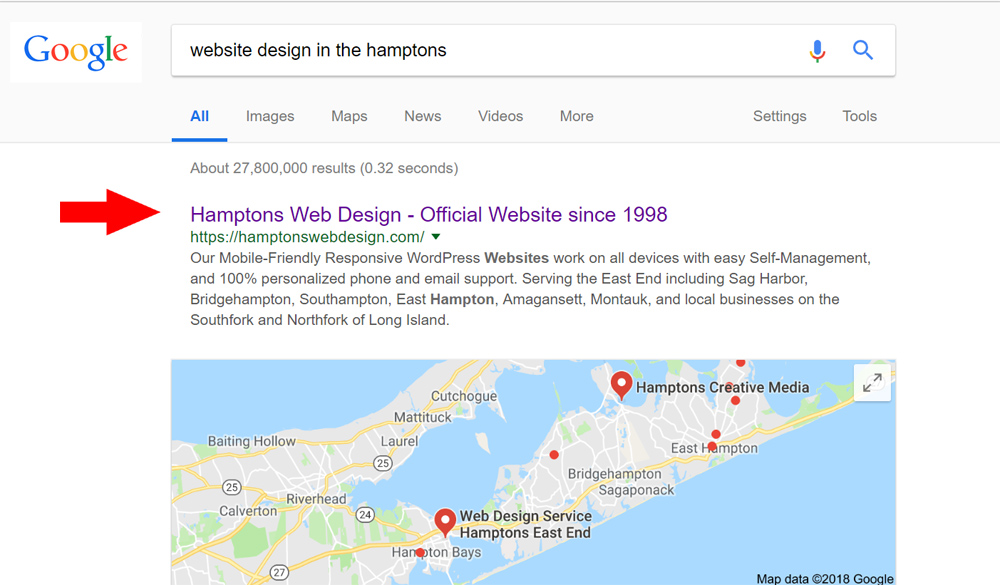Click route 25 shield near Calverton

(x=231, y=487)
